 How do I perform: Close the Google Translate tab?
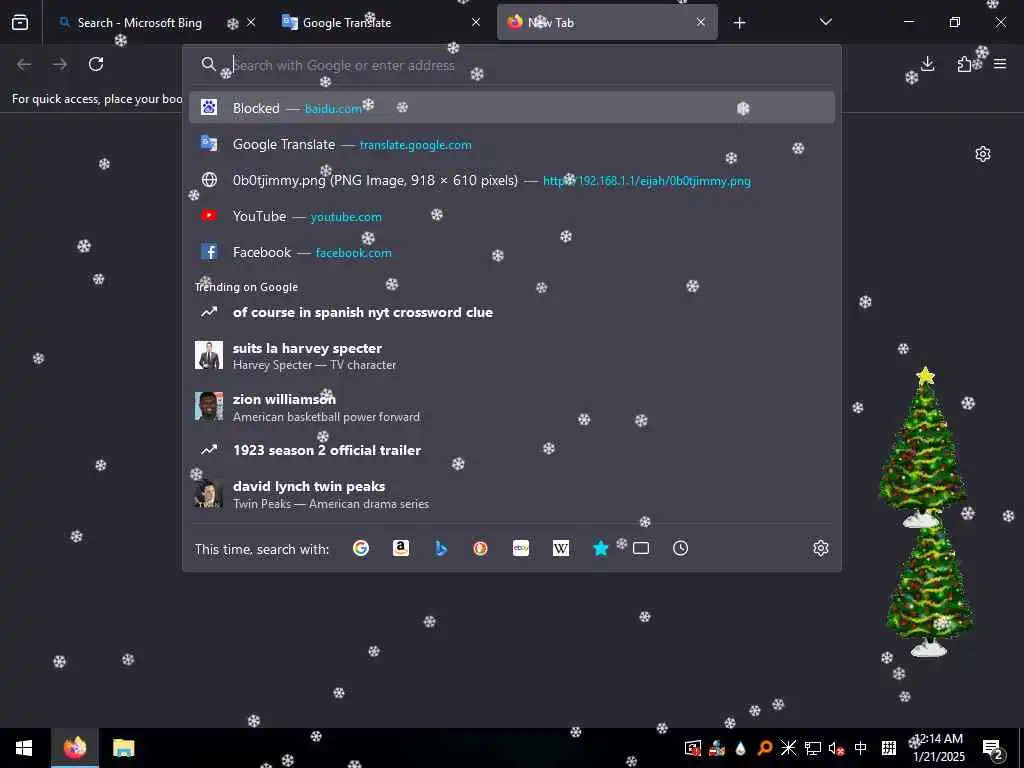click(476, 22)
